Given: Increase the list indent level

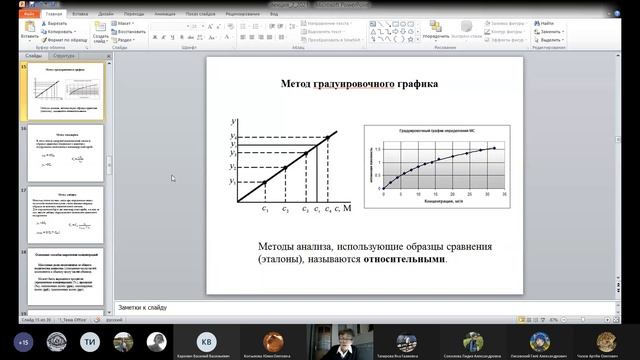Looking at the screenshot, I should tap(280, 27).
